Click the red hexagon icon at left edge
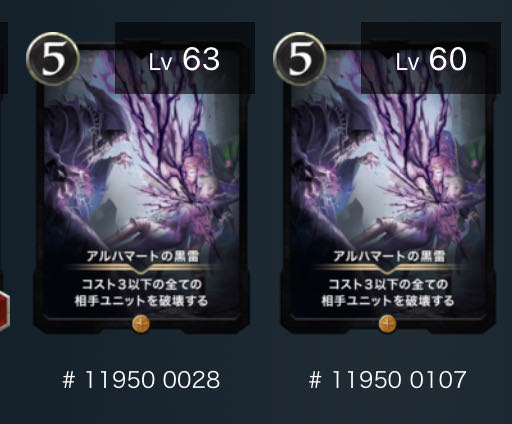Image resolution: width=512 pixels, height=424 pixels. pyautogui.click(x=4, y=310)
